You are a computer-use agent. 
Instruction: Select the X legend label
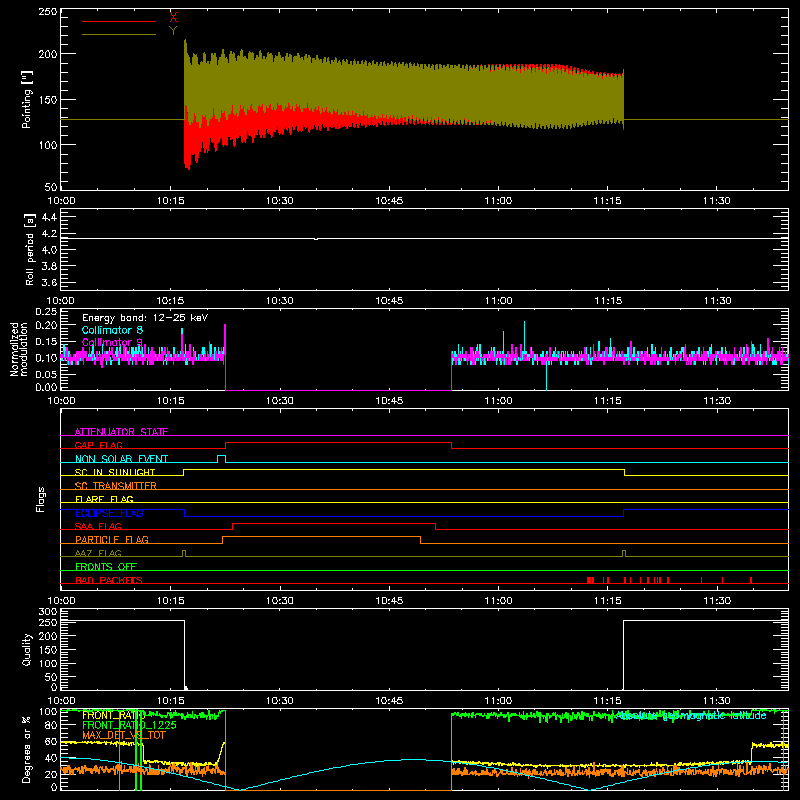[x=173, y=18]
